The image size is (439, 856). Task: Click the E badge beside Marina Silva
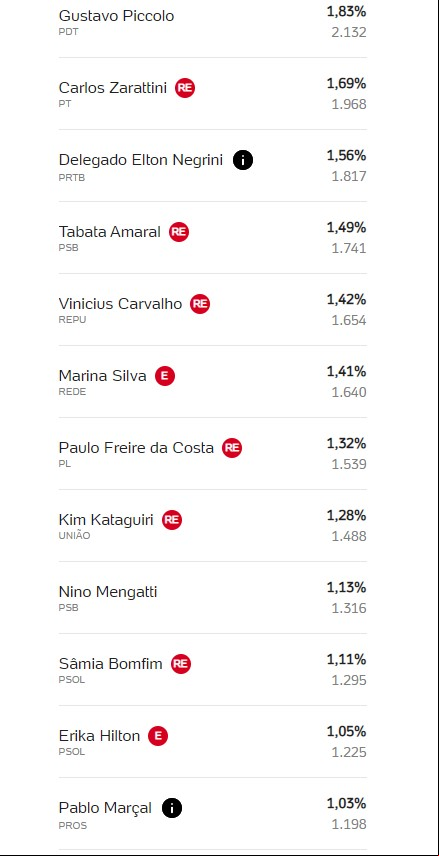165,376
